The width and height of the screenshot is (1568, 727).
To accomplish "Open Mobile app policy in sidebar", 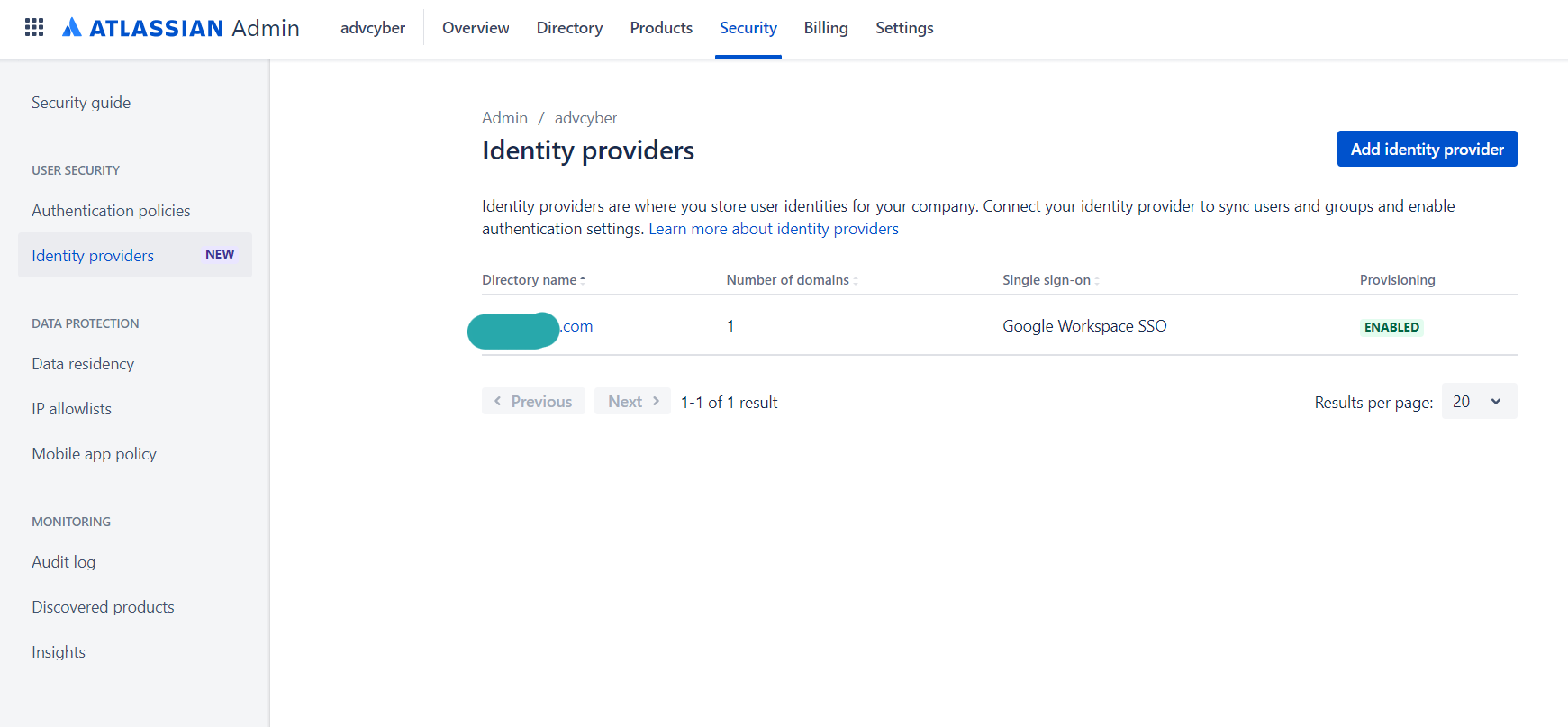I will tap(94, 454).
